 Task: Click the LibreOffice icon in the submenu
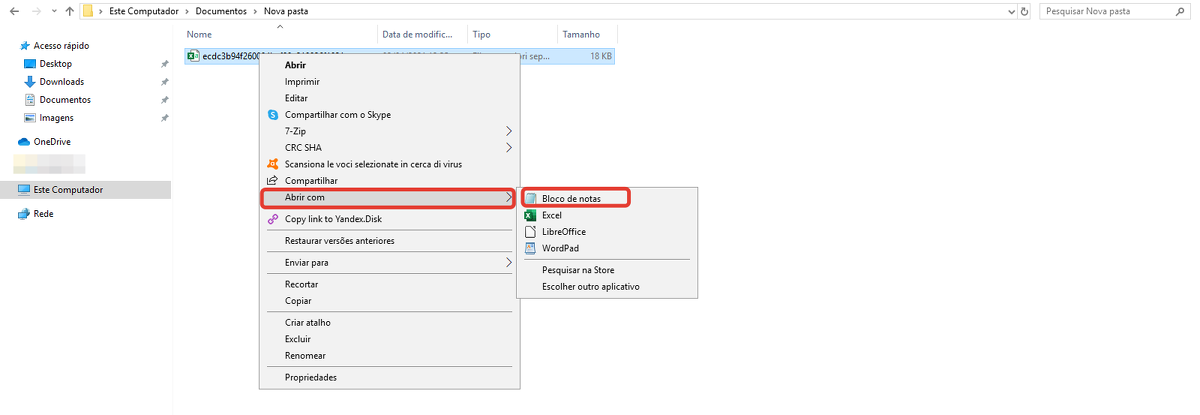coord(531,232)
